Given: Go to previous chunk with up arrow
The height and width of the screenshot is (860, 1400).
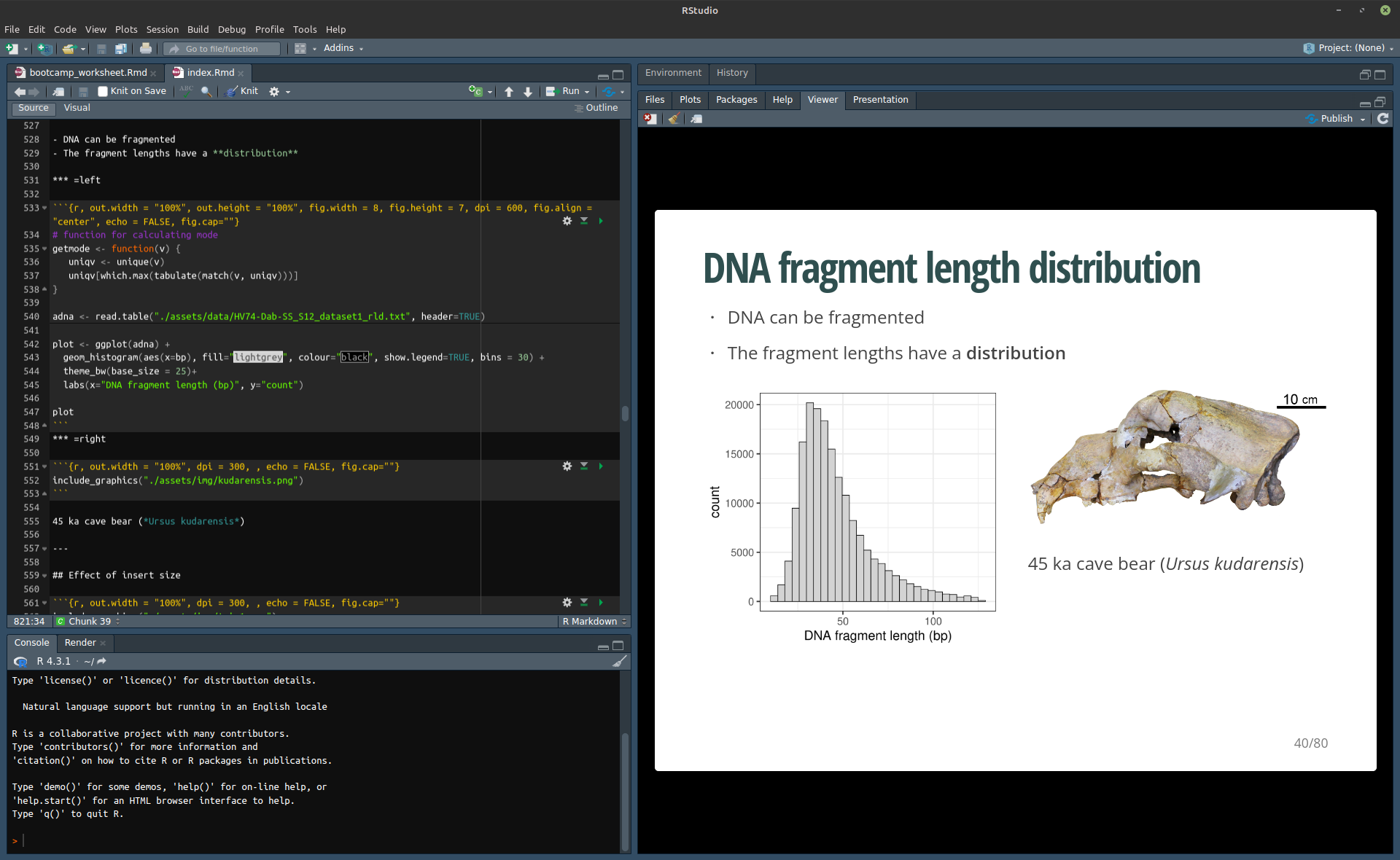Looking at the screenshot, I should (x=509, y=91).
